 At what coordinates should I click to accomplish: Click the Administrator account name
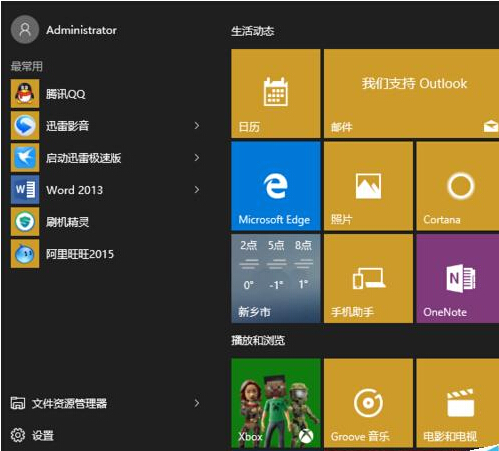pos(82,30)
